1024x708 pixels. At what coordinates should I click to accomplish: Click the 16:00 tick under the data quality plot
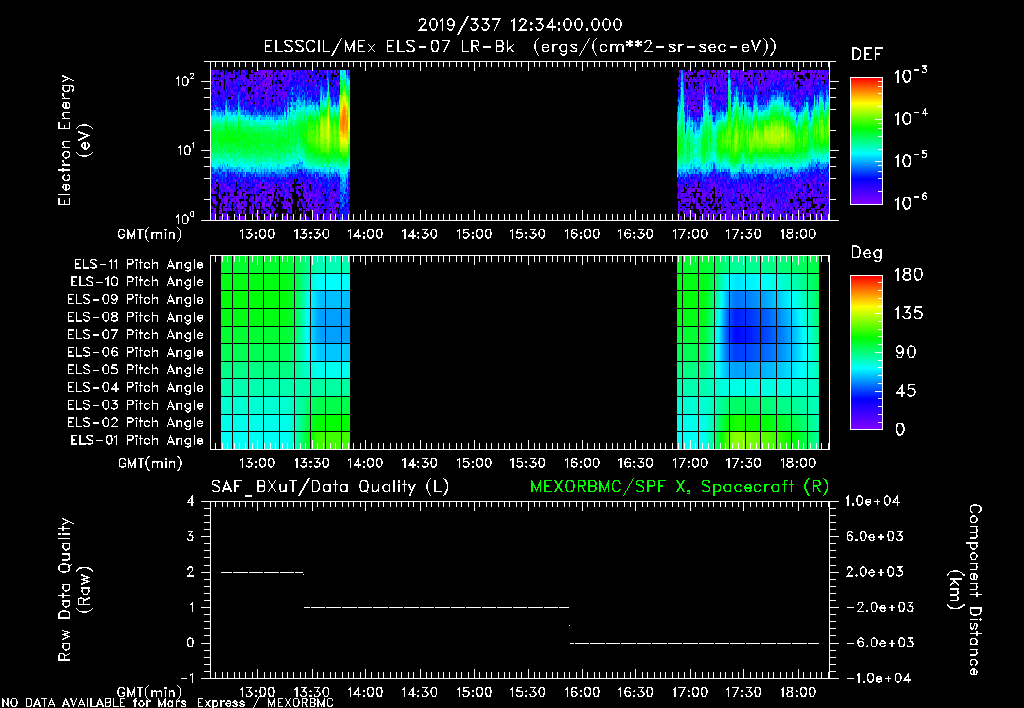pyautogui.click(x=582, y=692)
